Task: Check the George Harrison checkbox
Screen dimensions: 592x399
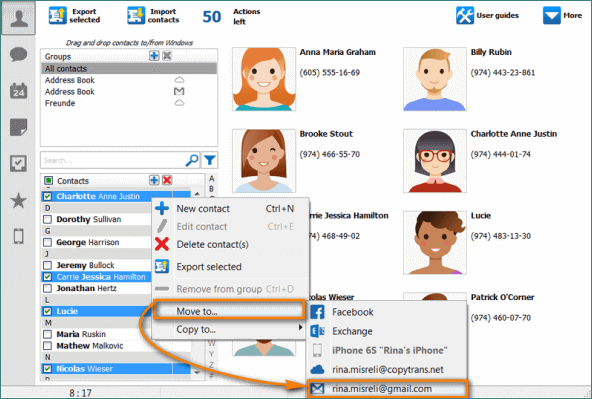Action: (48, 242)
